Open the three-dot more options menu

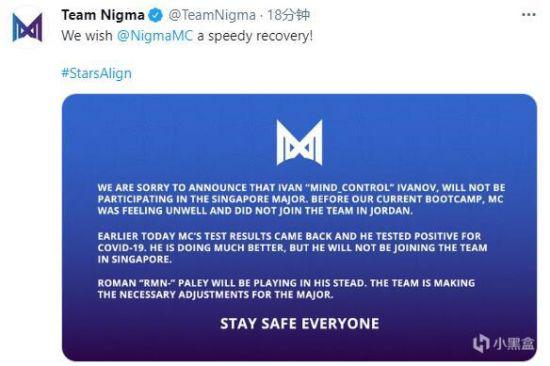coord(529,15)
